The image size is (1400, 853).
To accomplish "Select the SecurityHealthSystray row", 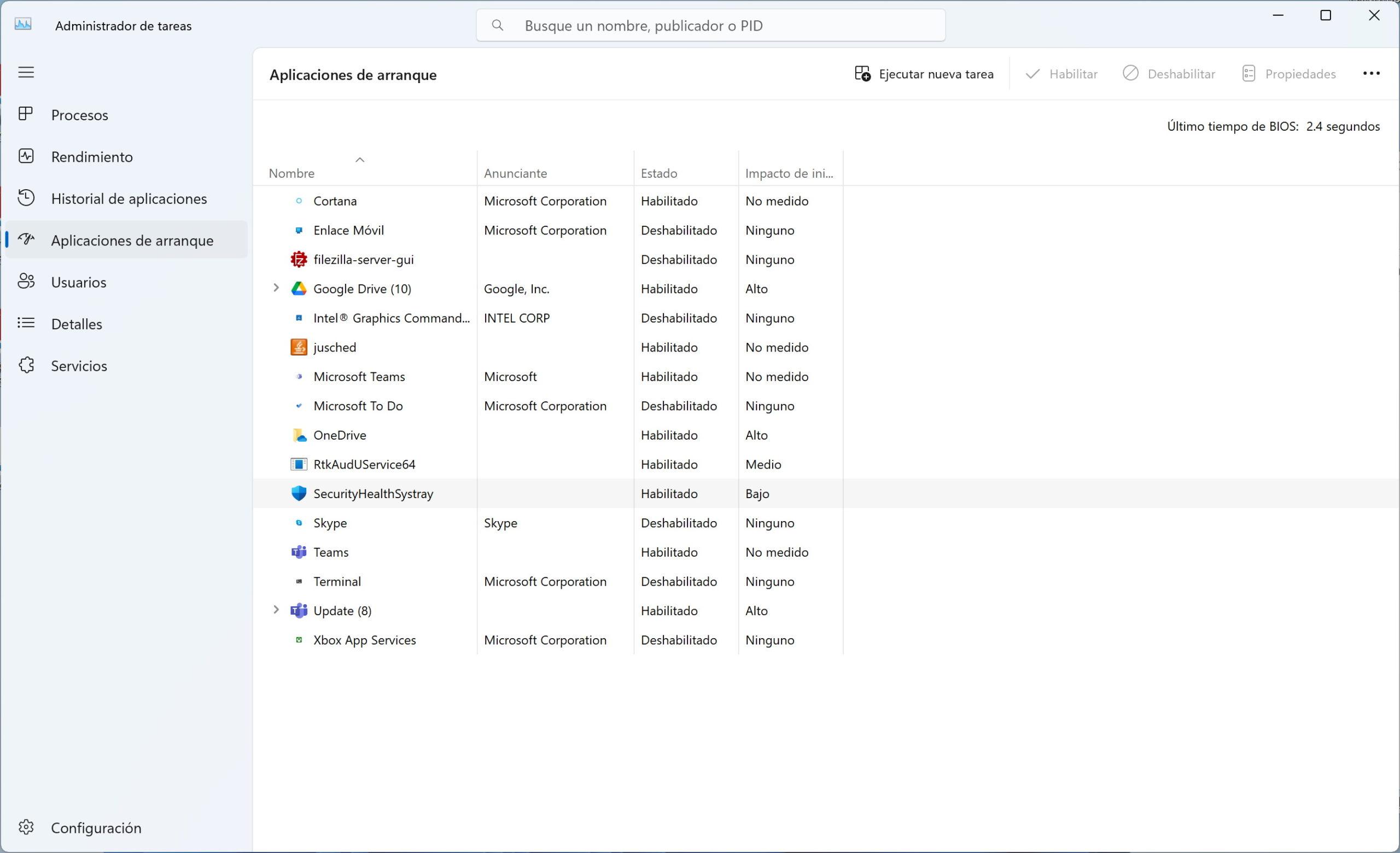I will tap(373, 494).
